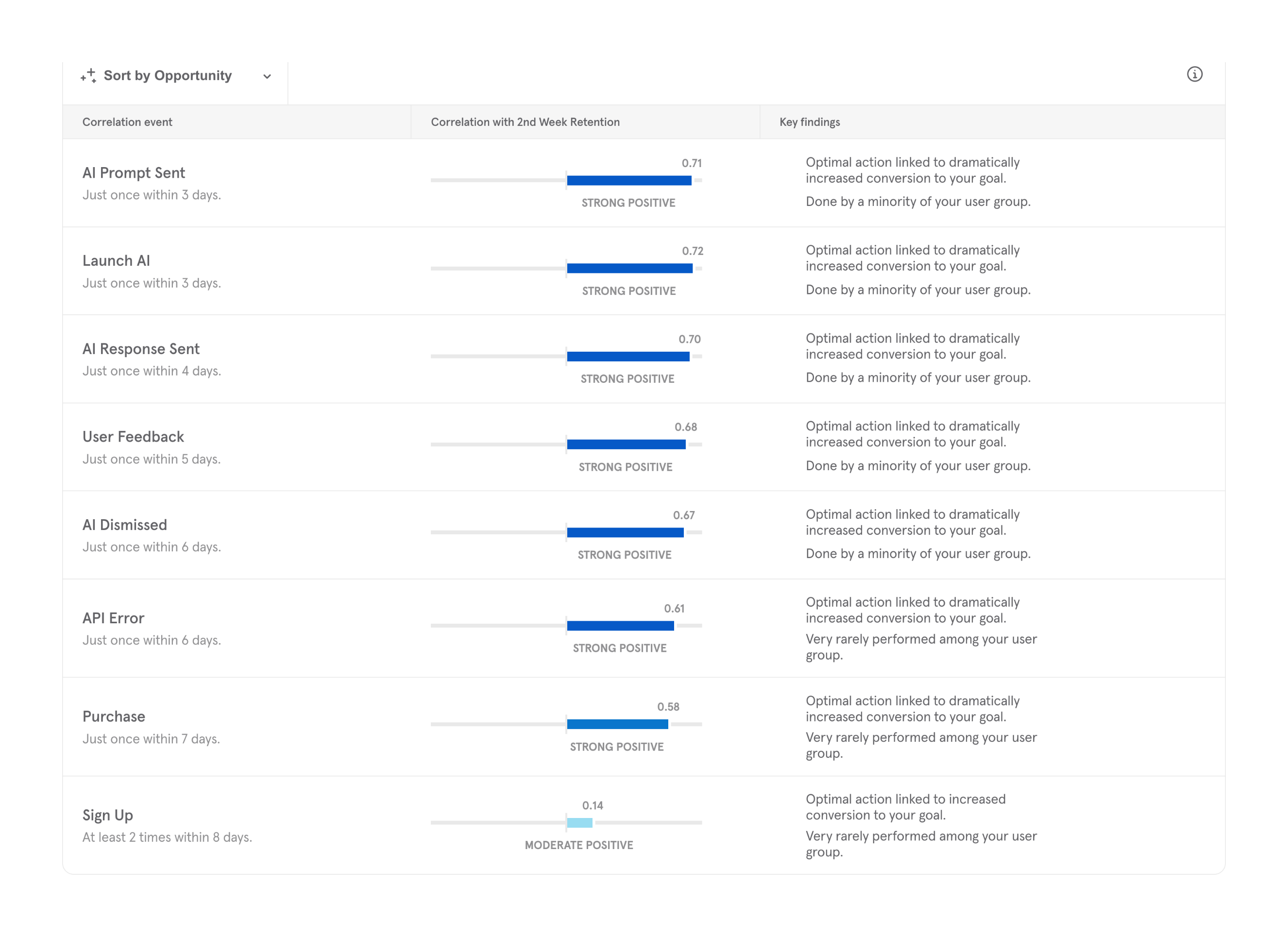Click the info icon at top right
1288x937 pixels.
point(1194,74)
